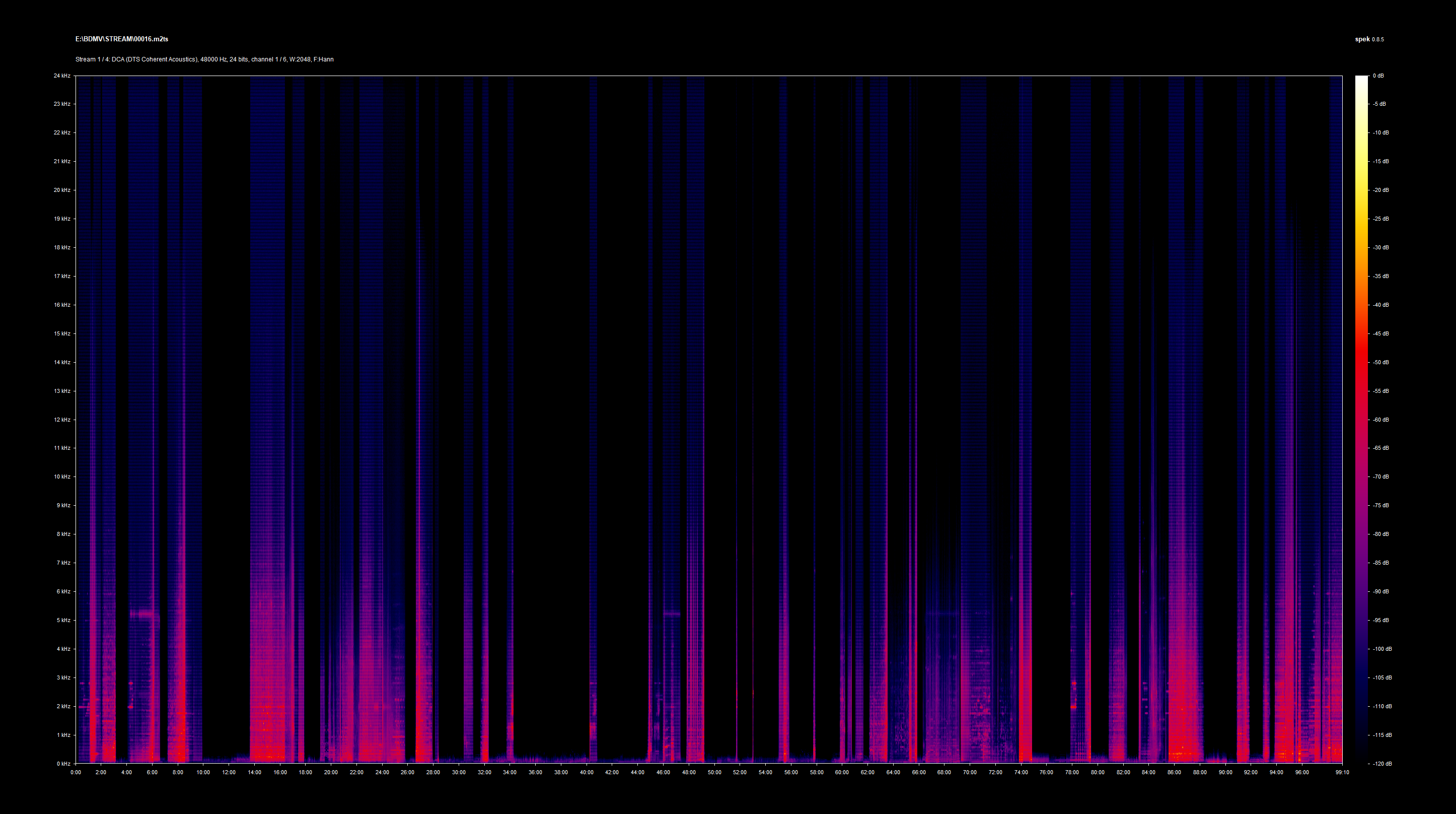Click the -120 dB scale label
This screenshot has height=814, width=1456.
click(x=1382, y=764)
